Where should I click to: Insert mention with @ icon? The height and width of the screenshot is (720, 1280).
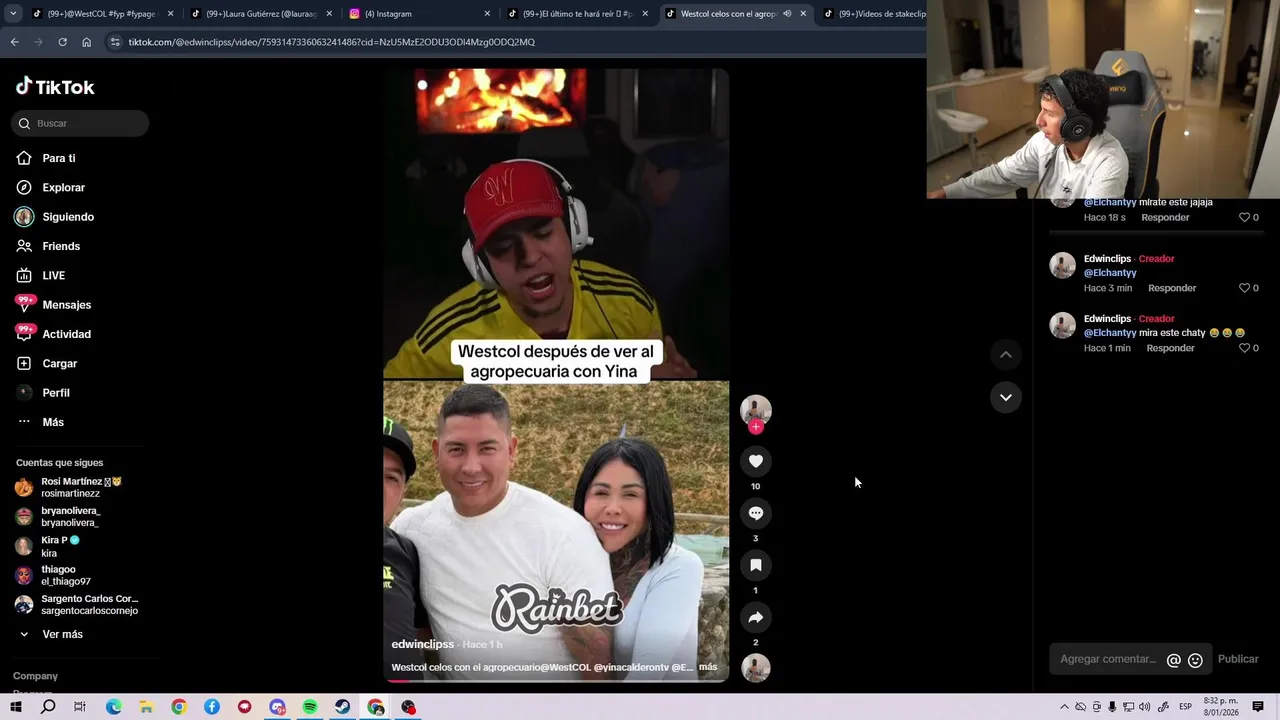[1174, 660]
